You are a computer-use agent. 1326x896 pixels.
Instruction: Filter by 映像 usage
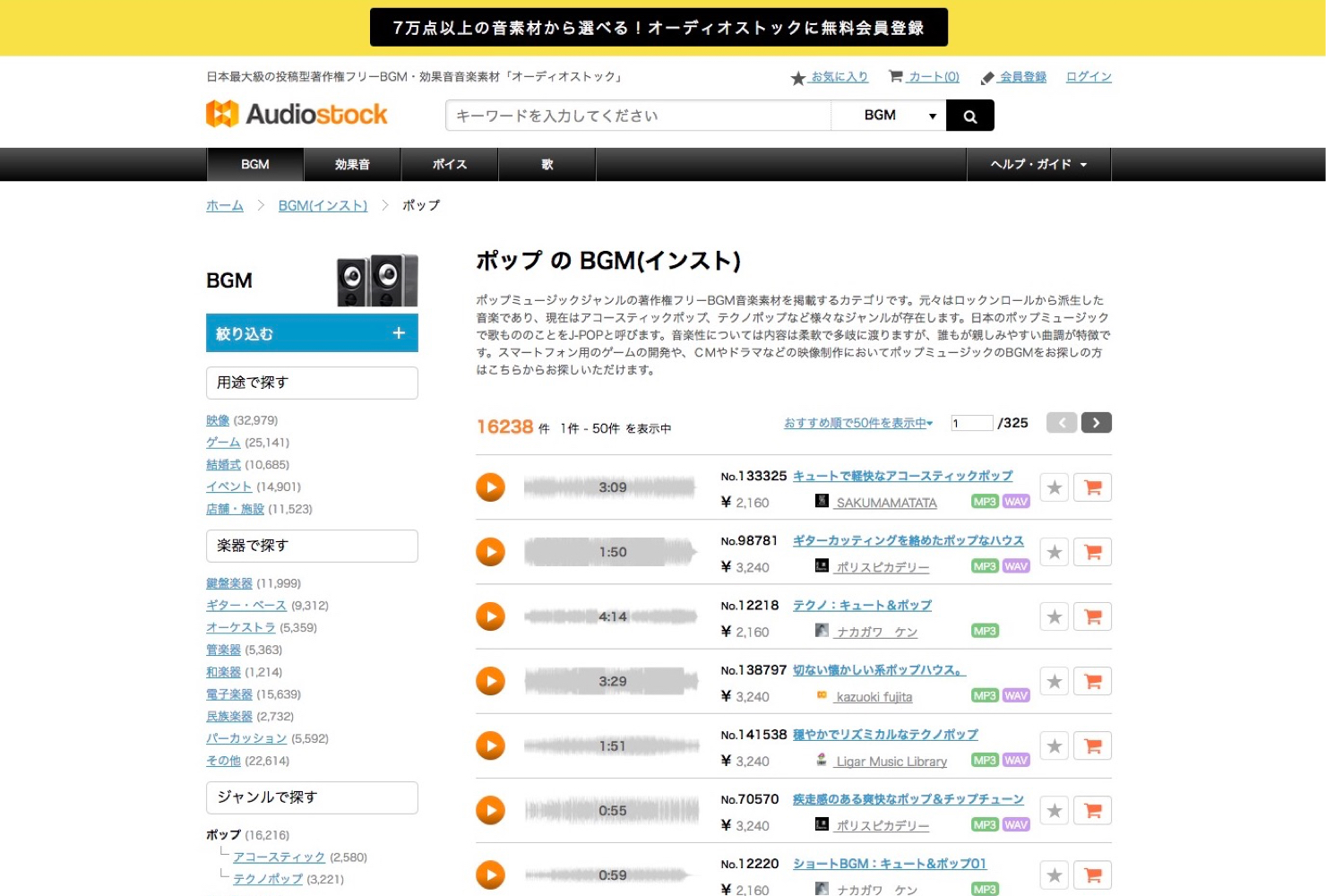[218, 420]
